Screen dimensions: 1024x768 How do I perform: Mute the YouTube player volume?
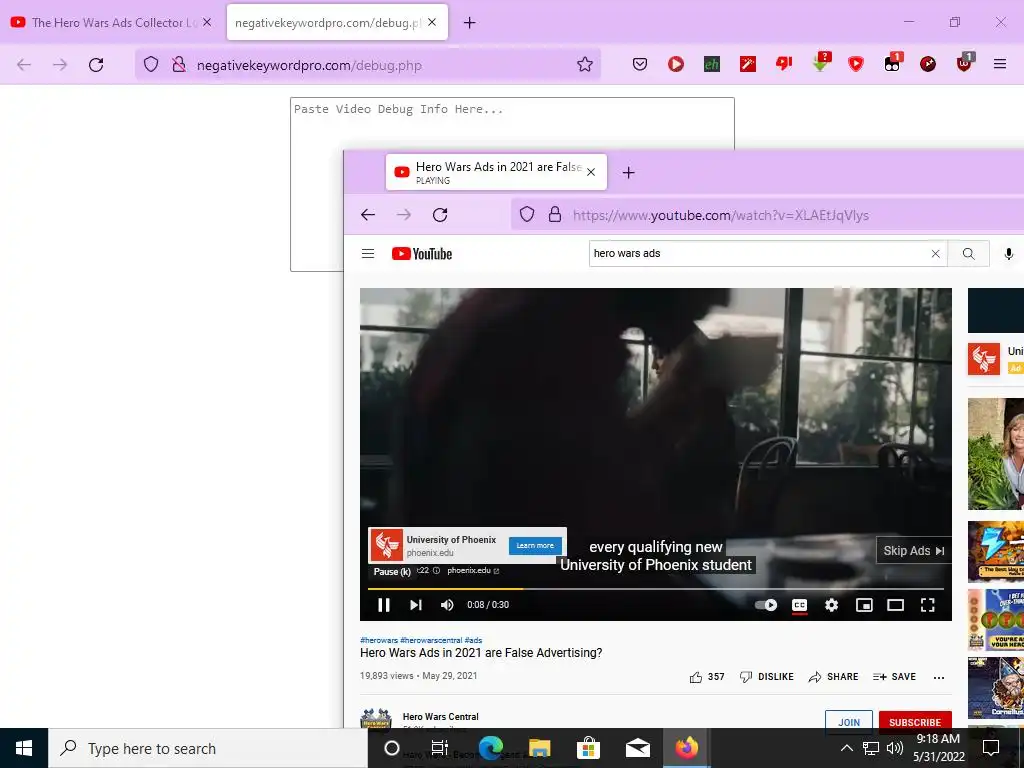(447, 605)
